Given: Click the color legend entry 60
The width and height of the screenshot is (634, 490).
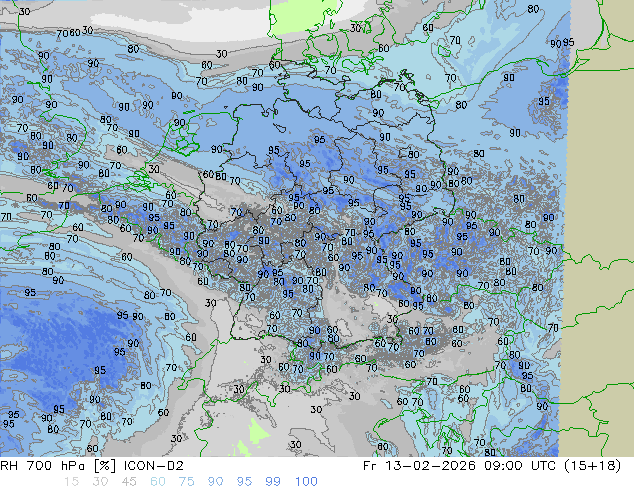Looking at the screenshot, I should point(158,482).
